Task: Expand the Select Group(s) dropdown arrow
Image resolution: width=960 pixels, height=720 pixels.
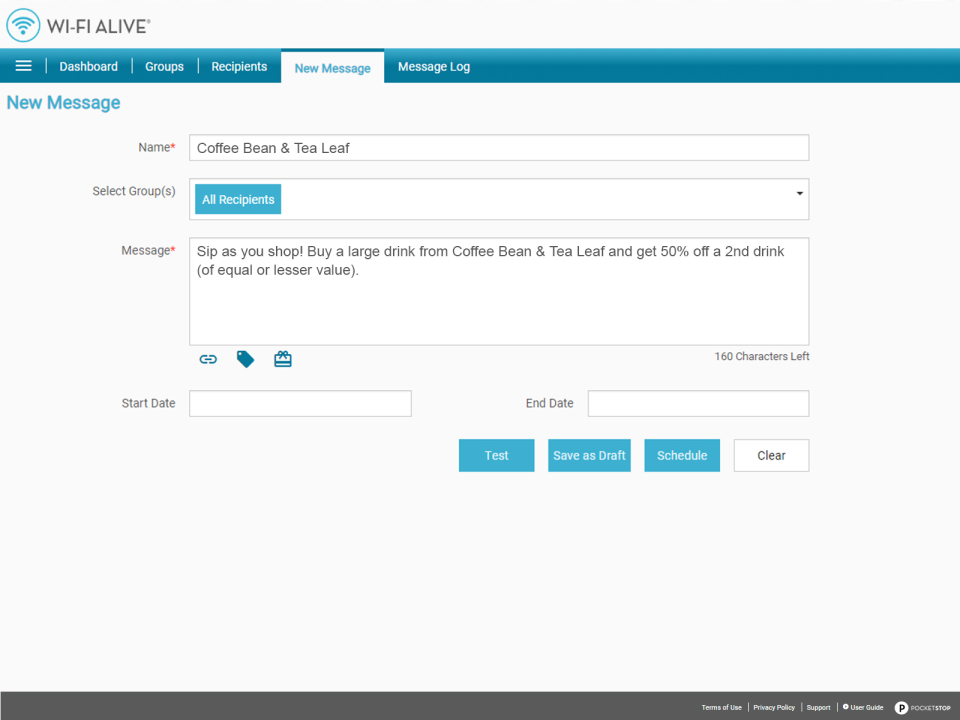Action: point(799,193)
